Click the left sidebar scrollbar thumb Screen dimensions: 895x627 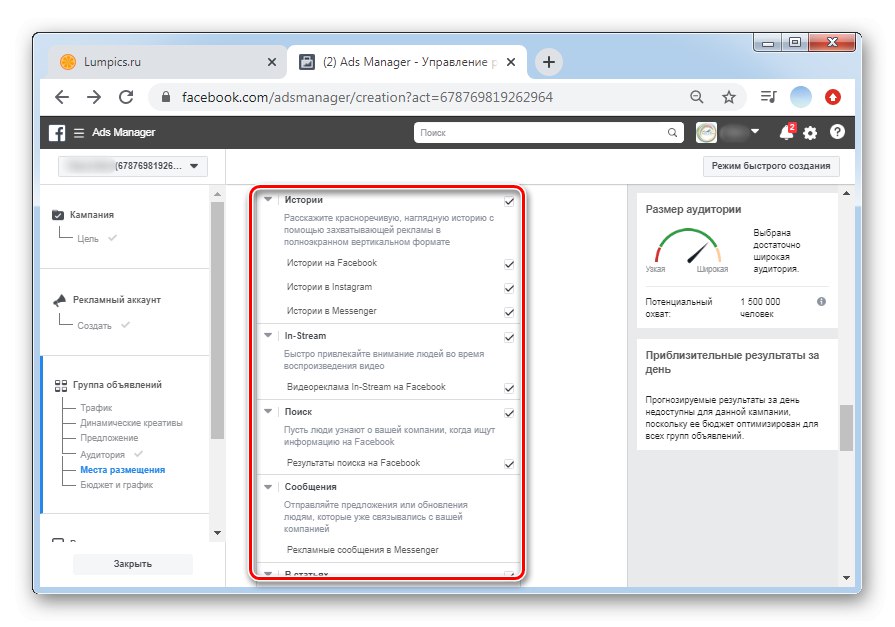click(217, 320)
